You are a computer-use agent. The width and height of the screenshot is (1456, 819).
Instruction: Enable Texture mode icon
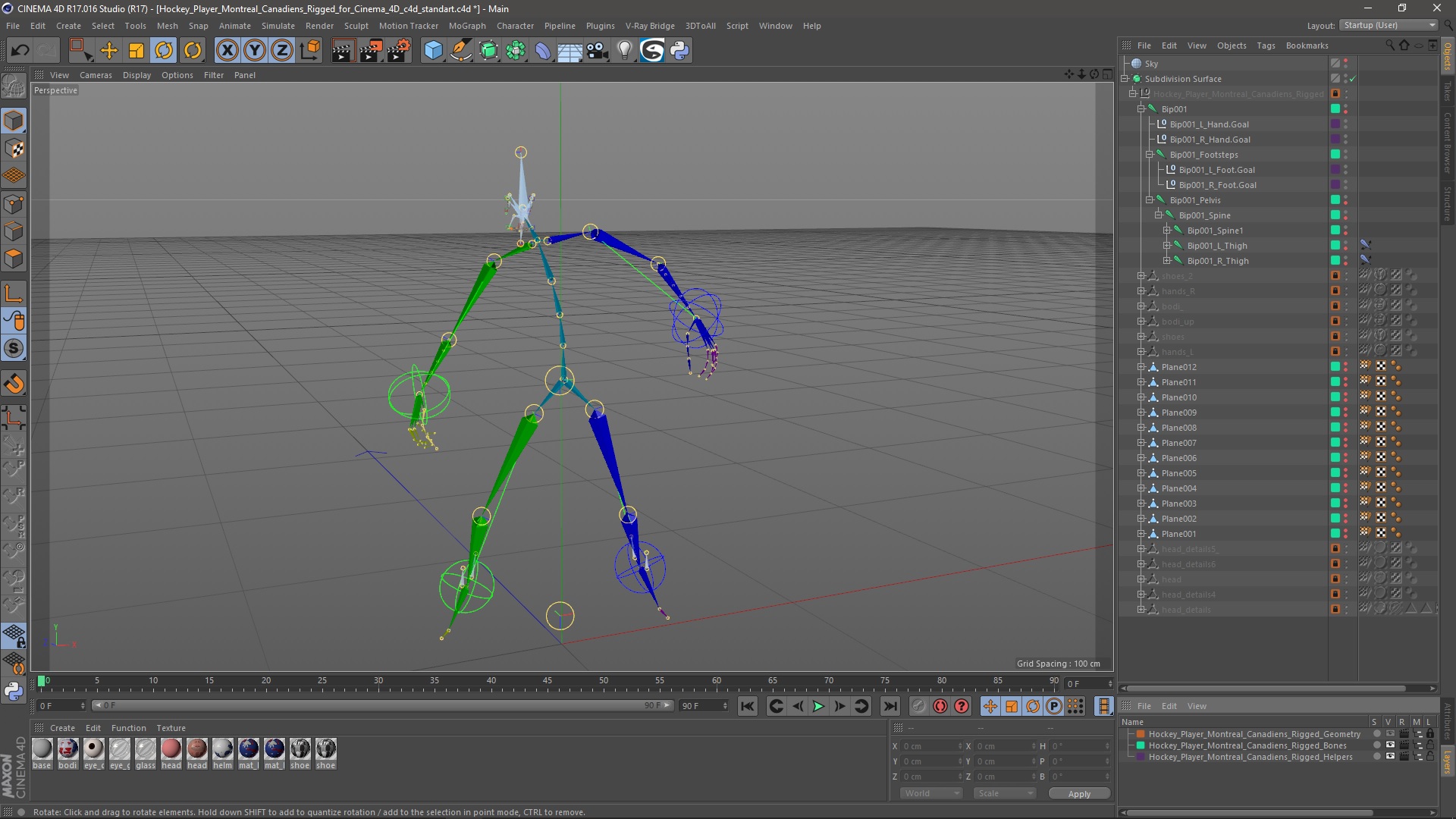(14, 149)
